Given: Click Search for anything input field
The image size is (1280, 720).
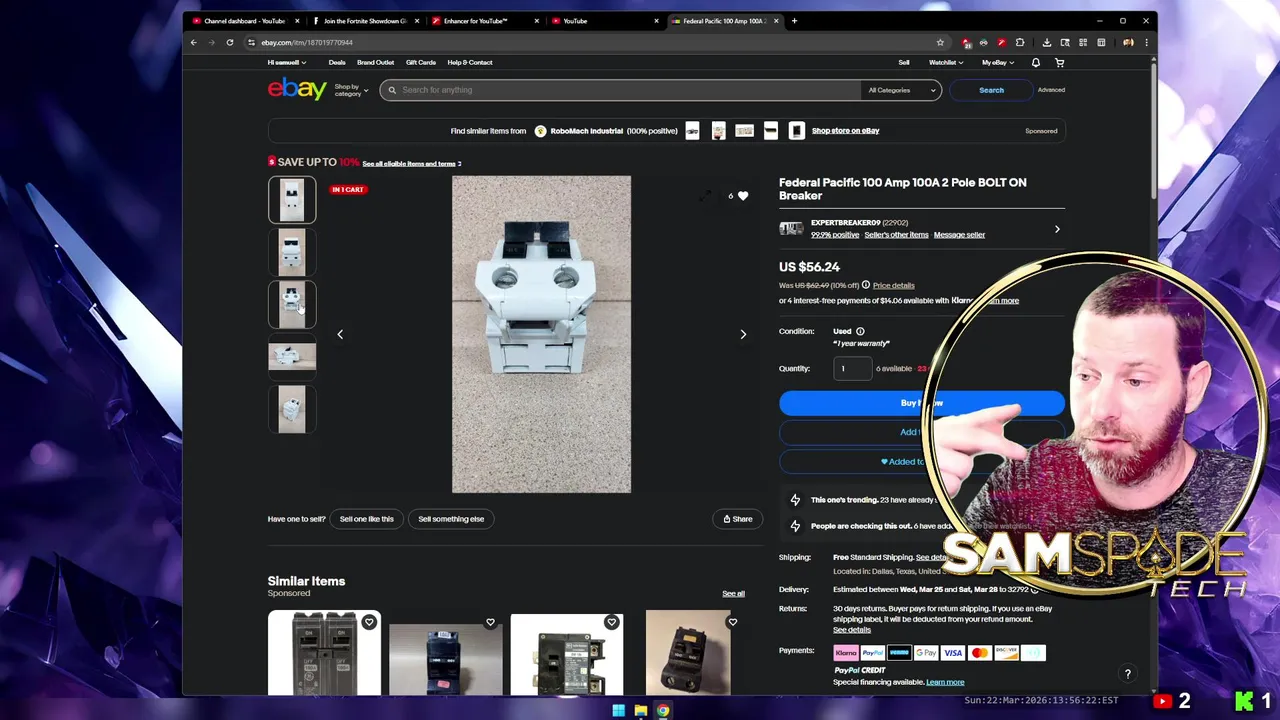Looking at the screenshot, I should [620, 90].
